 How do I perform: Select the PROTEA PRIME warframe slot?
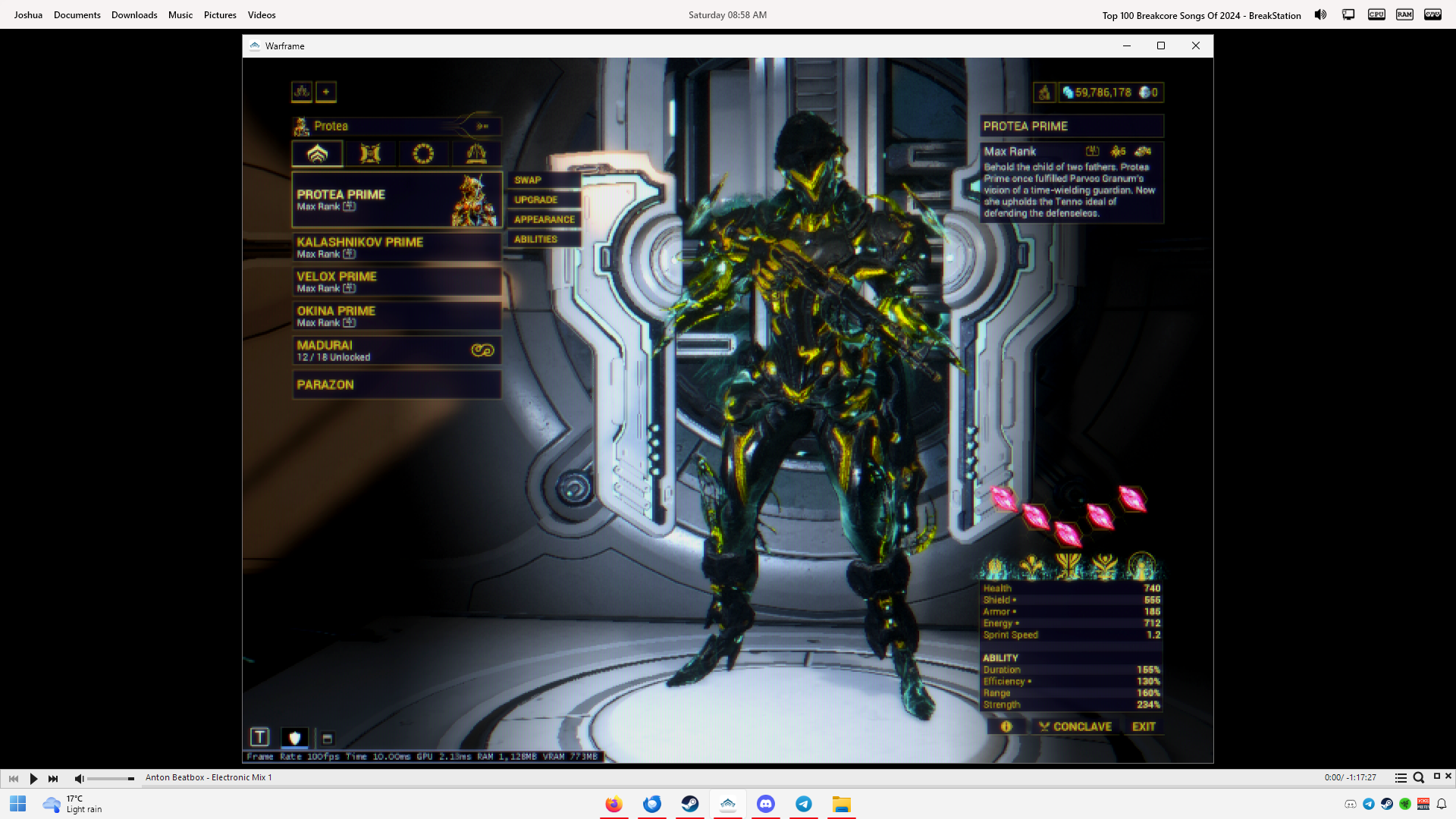point(397,199)
